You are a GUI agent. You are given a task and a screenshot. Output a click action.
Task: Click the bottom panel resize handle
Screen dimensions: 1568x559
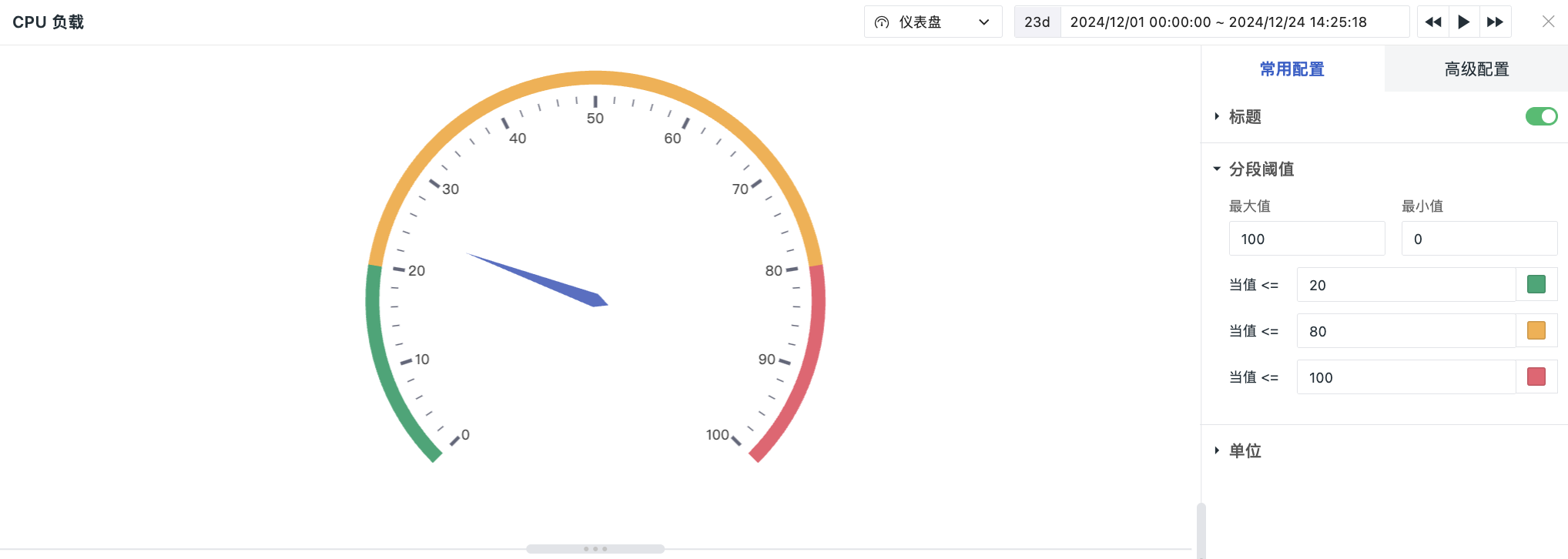tap(595, 549)
